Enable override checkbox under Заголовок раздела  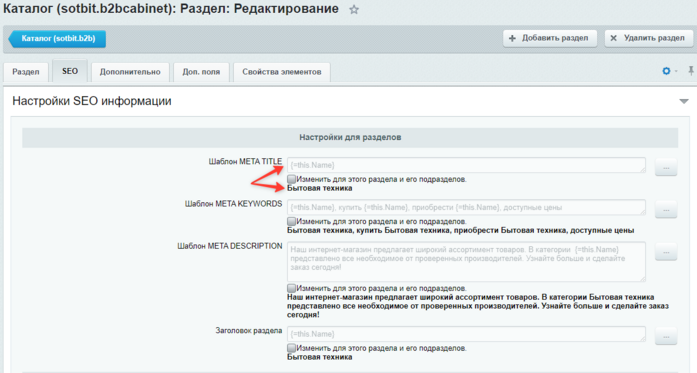(x=291, y=348)
